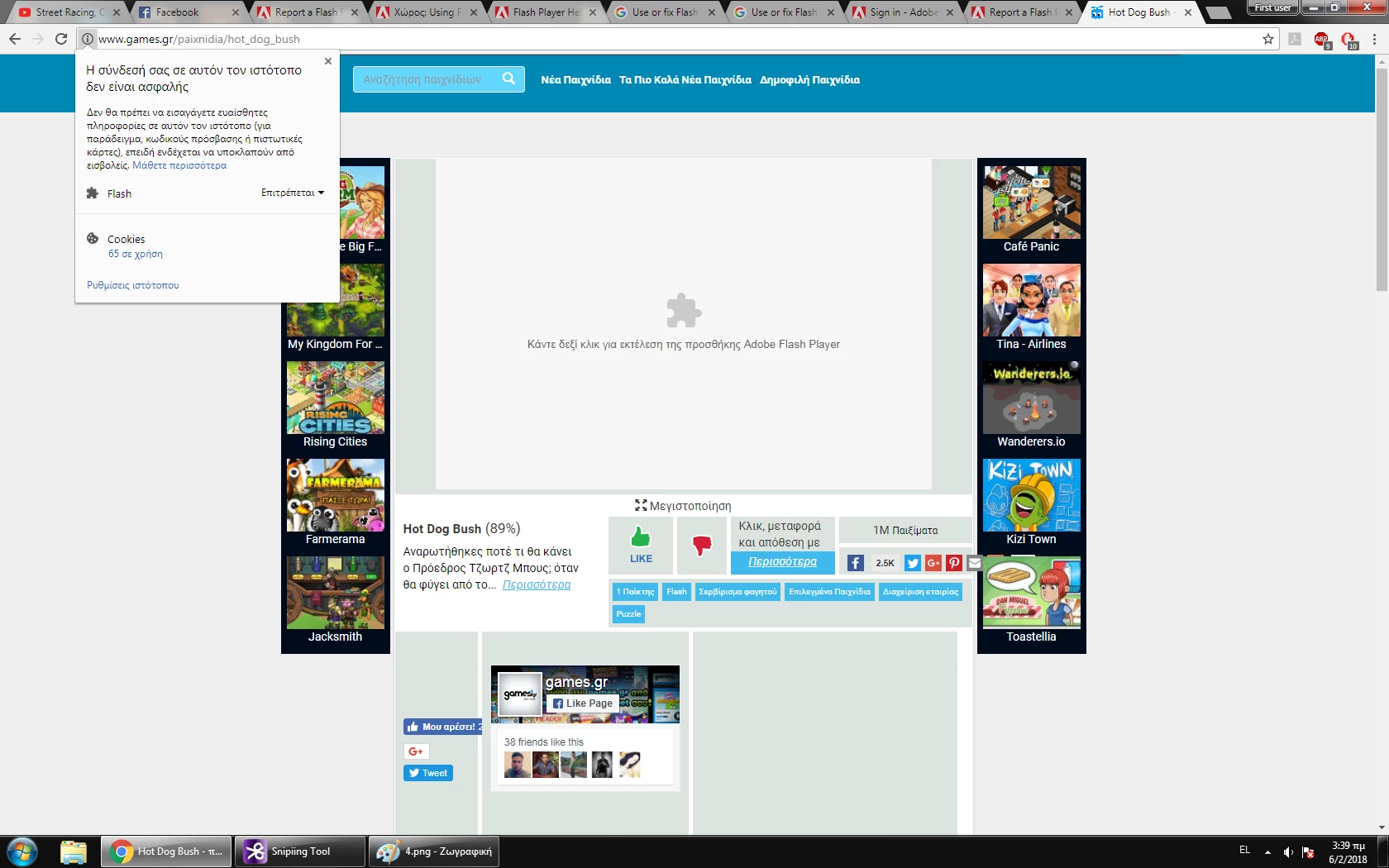This screenshot has height=868, width=1389.
Task: Click the 'Tweet' button
Action: 428,773
